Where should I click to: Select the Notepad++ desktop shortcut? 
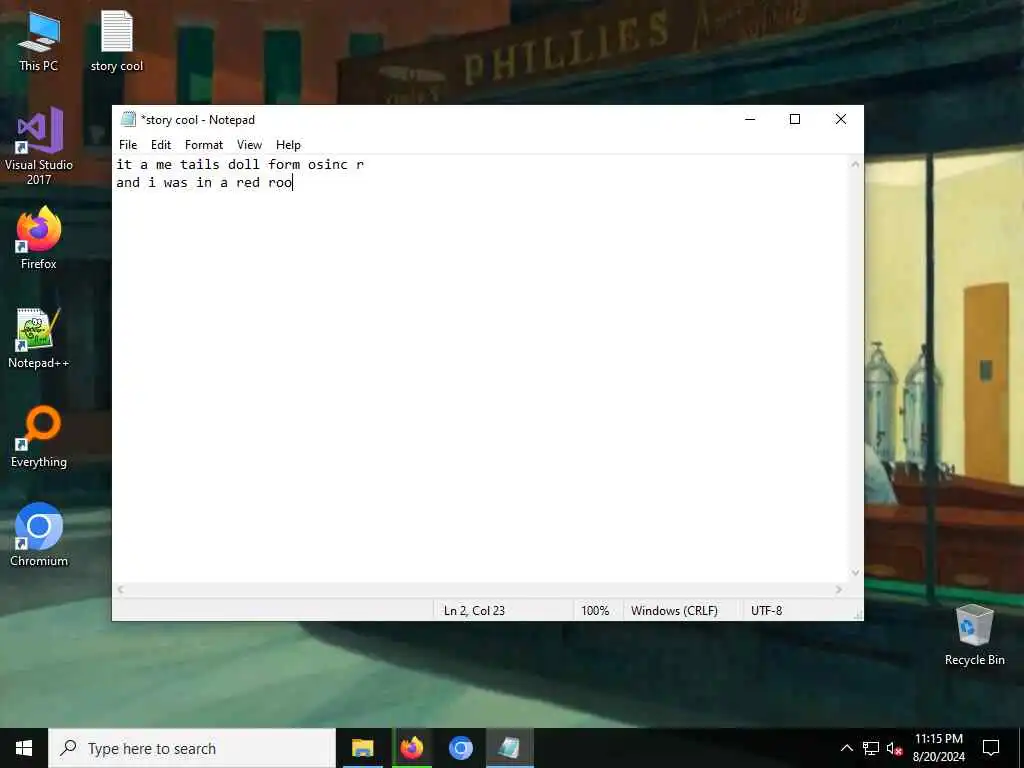(x=39, y=338)
